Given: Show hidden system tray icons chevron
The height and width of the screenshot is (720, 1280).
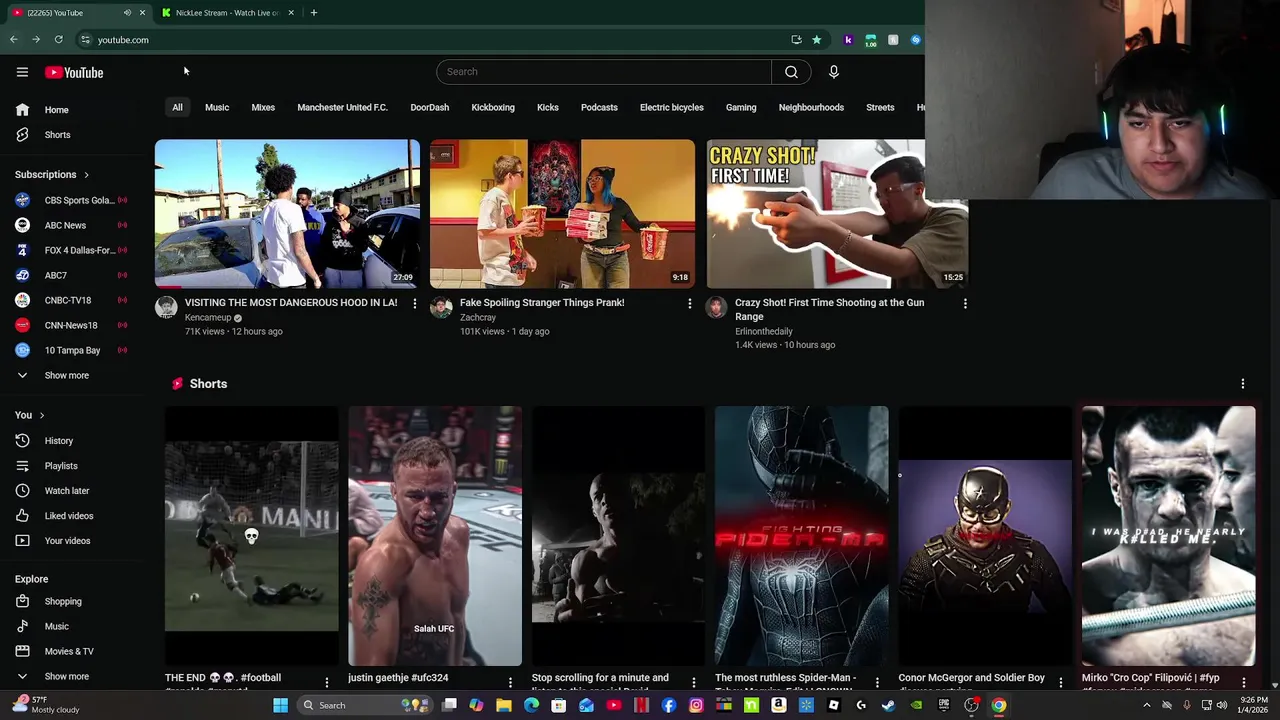Looking at the screenshot, I should click(x=1146, y=705).
